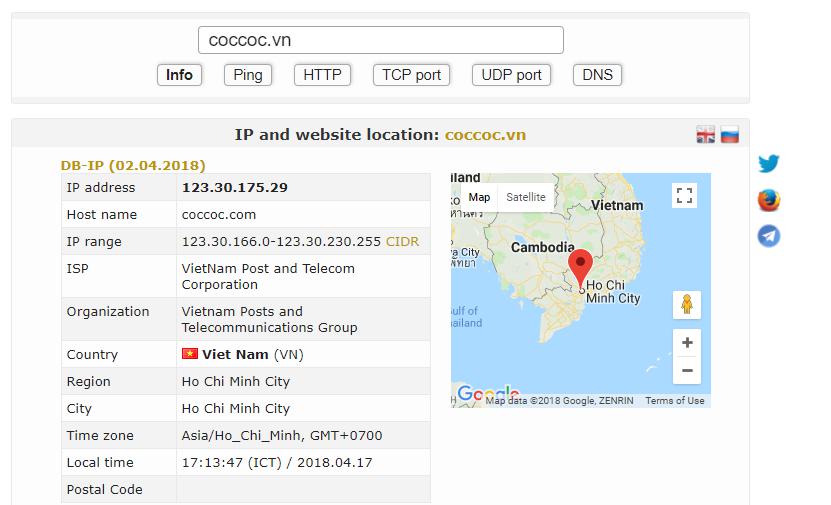This screenshot has width=831, height=505.
Task: Zoom out on the map
Action: click(687, 371)
